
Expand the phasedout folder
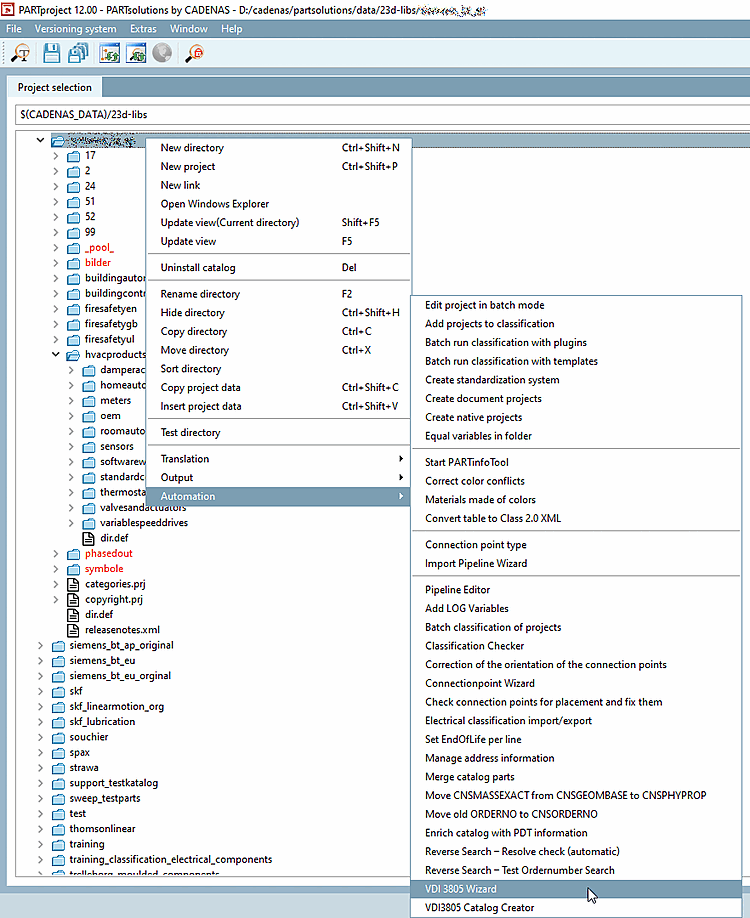click(56, 554)
